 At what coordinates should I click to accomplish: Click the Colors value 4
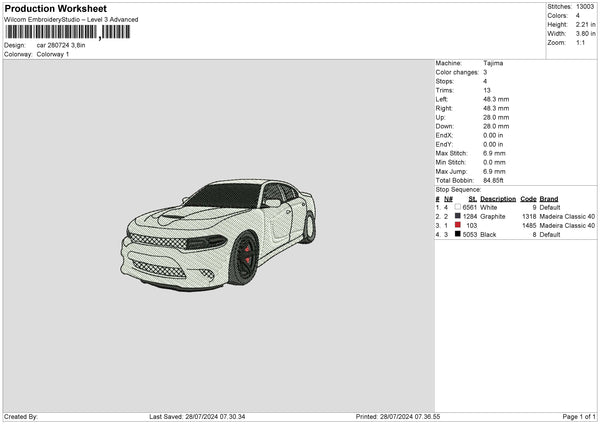(x=578, y=16)
